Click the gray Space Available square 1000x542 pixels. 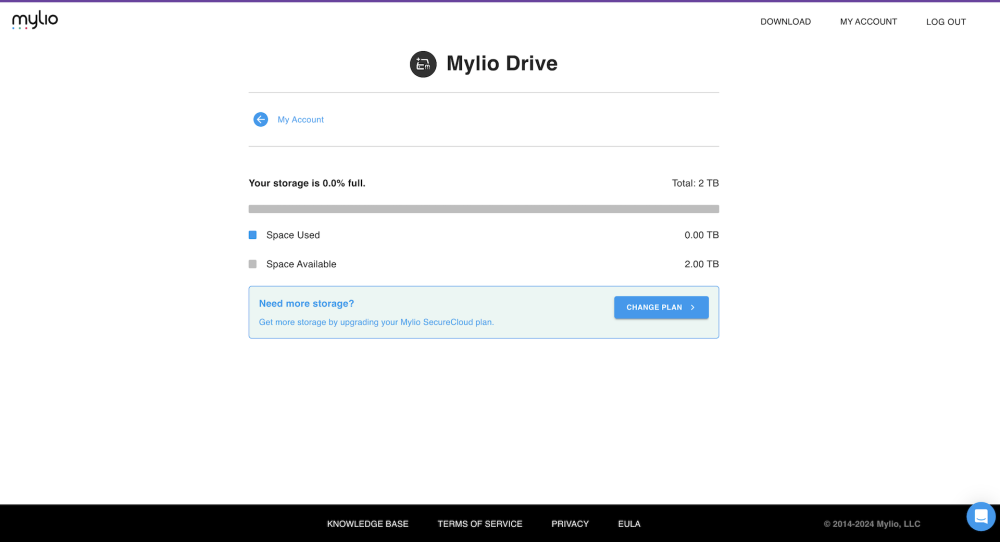(x=253, y=264)
